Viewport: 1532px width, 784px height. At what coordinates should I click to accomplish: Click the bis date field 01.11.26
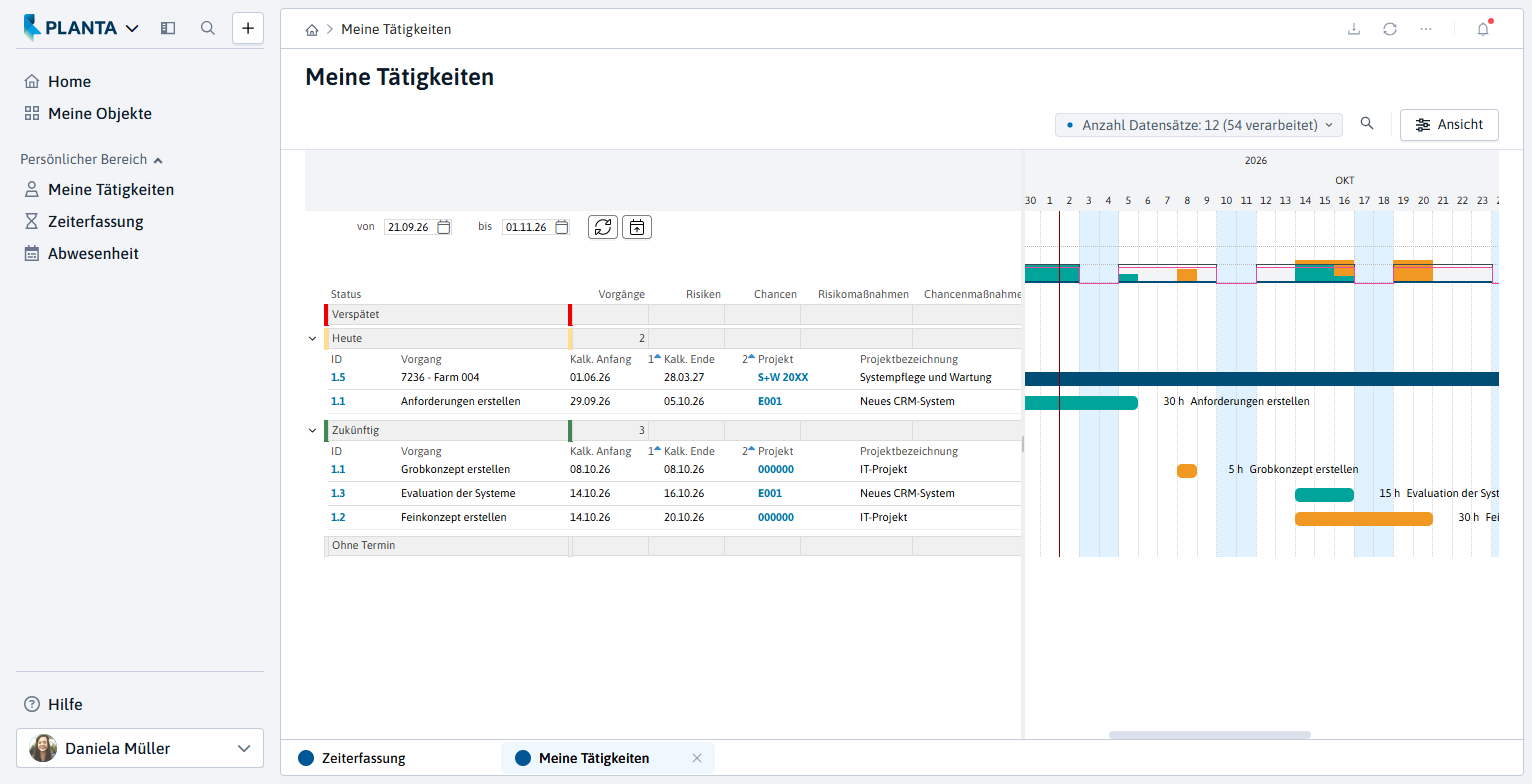pyautogui.click(x=527, y=227)
